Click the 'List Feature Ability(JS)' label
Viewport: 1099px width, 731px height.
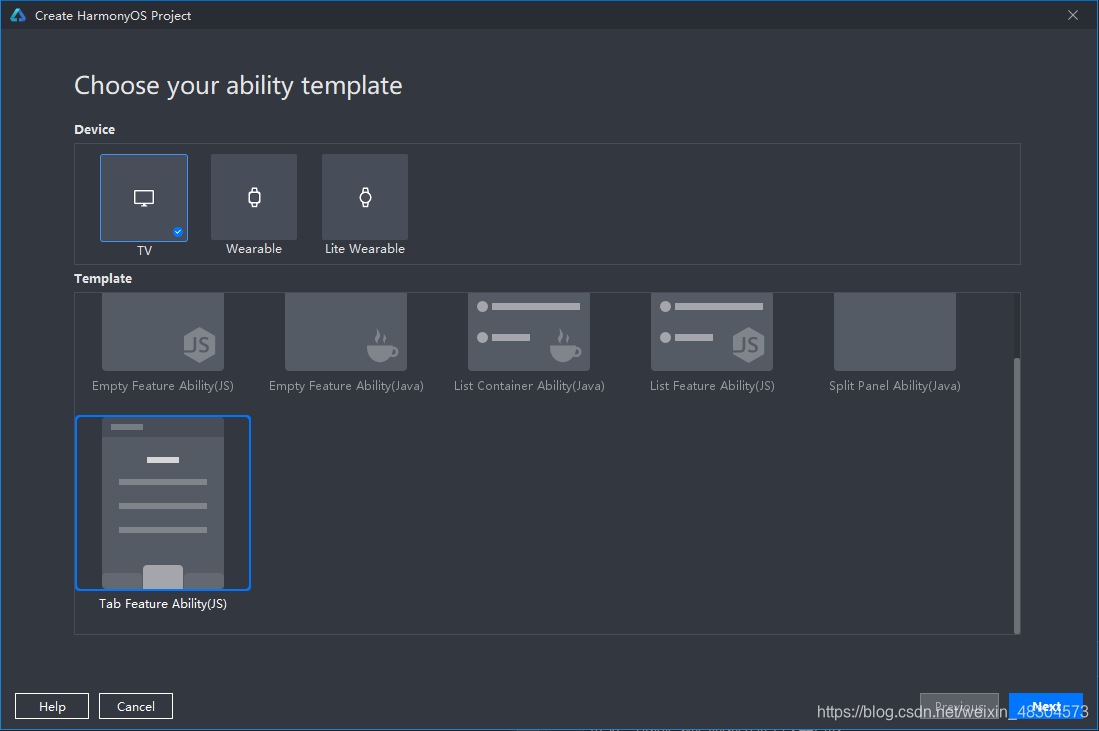[711, 386]
